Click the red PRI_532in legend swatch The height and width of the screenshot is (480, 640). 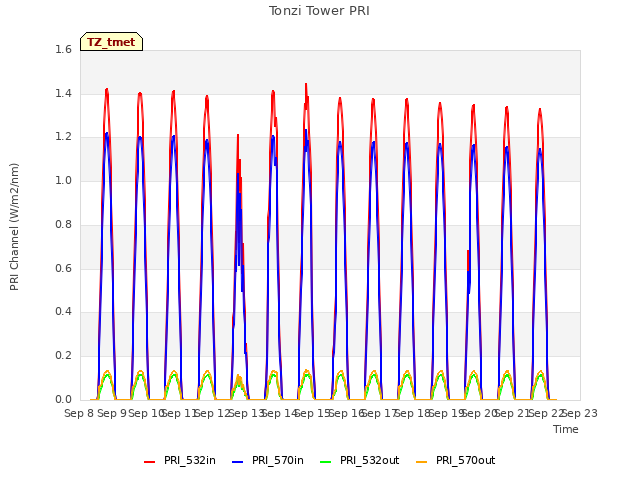click(x=150, y=462)
